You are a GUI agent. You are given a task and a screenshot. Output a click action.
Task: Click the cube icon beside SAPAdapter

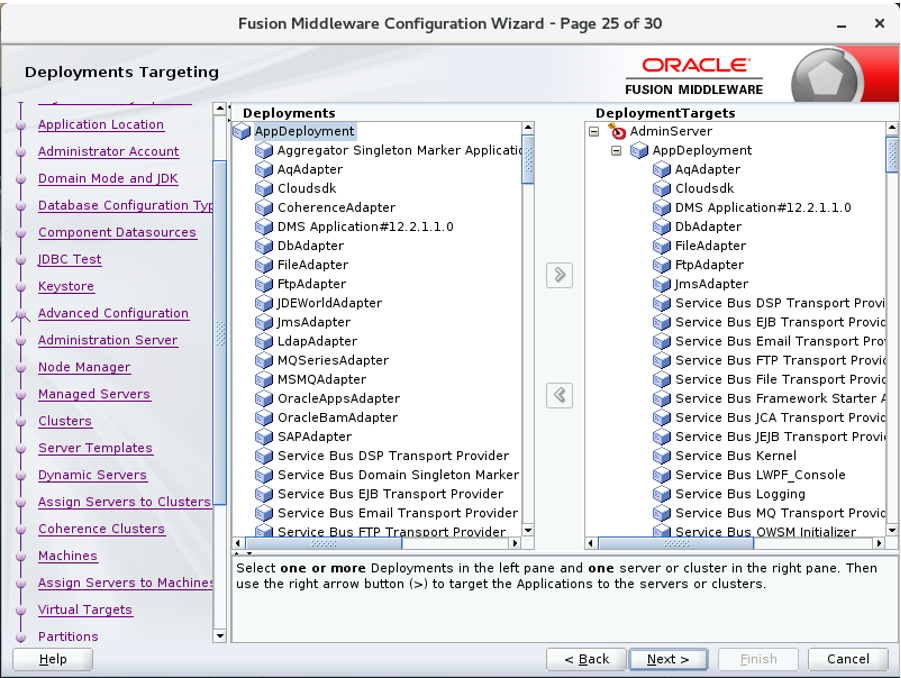[x=264, y=437]
